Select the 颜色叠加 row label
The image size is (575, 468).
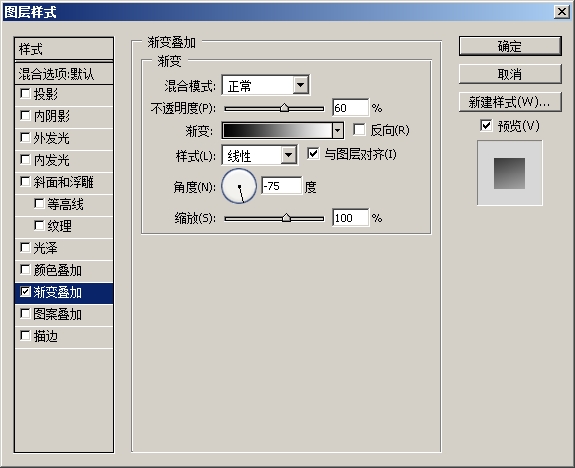click(x=58, y=270)
